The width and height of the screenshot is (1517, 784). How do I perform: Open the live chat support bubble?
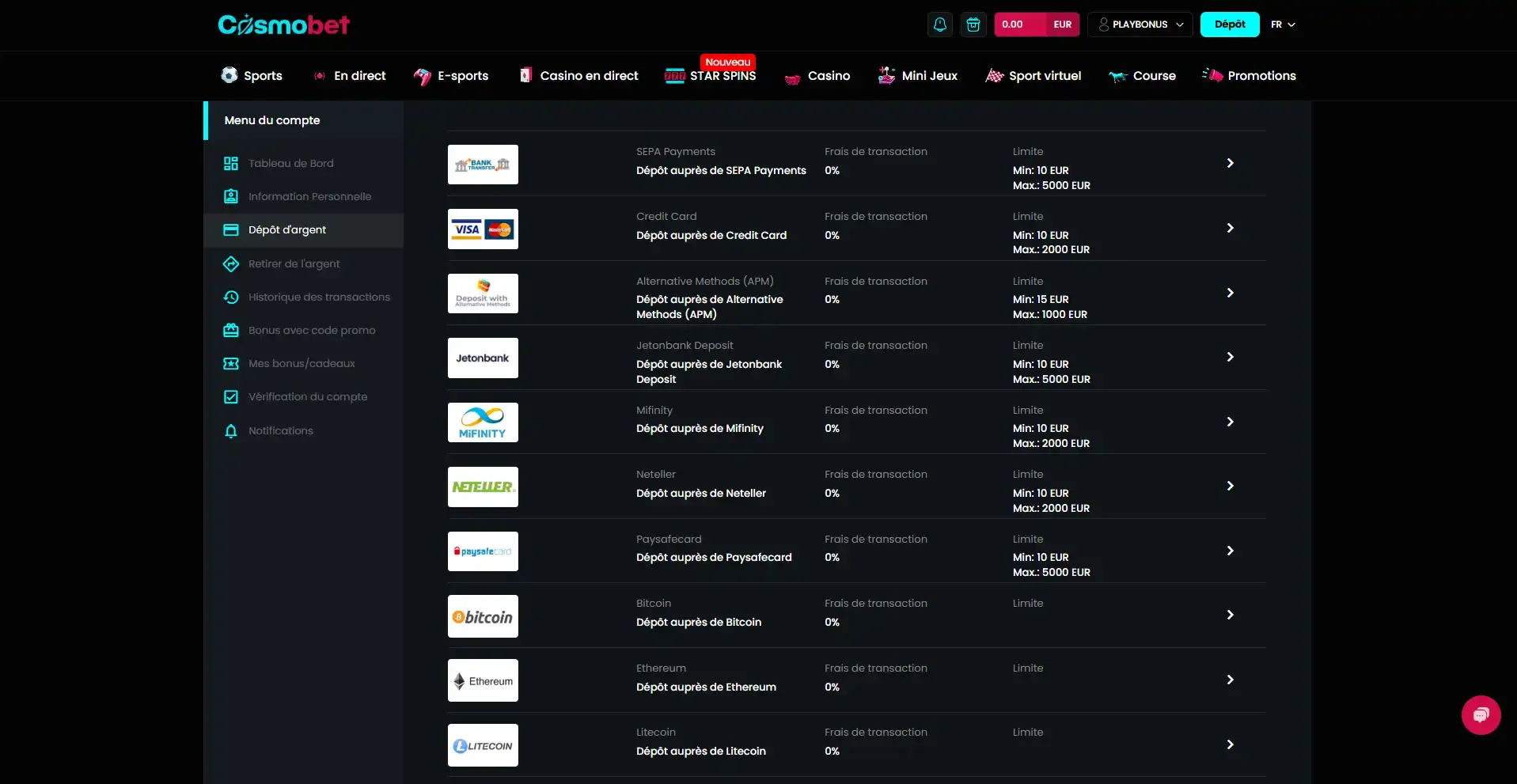1481,715
